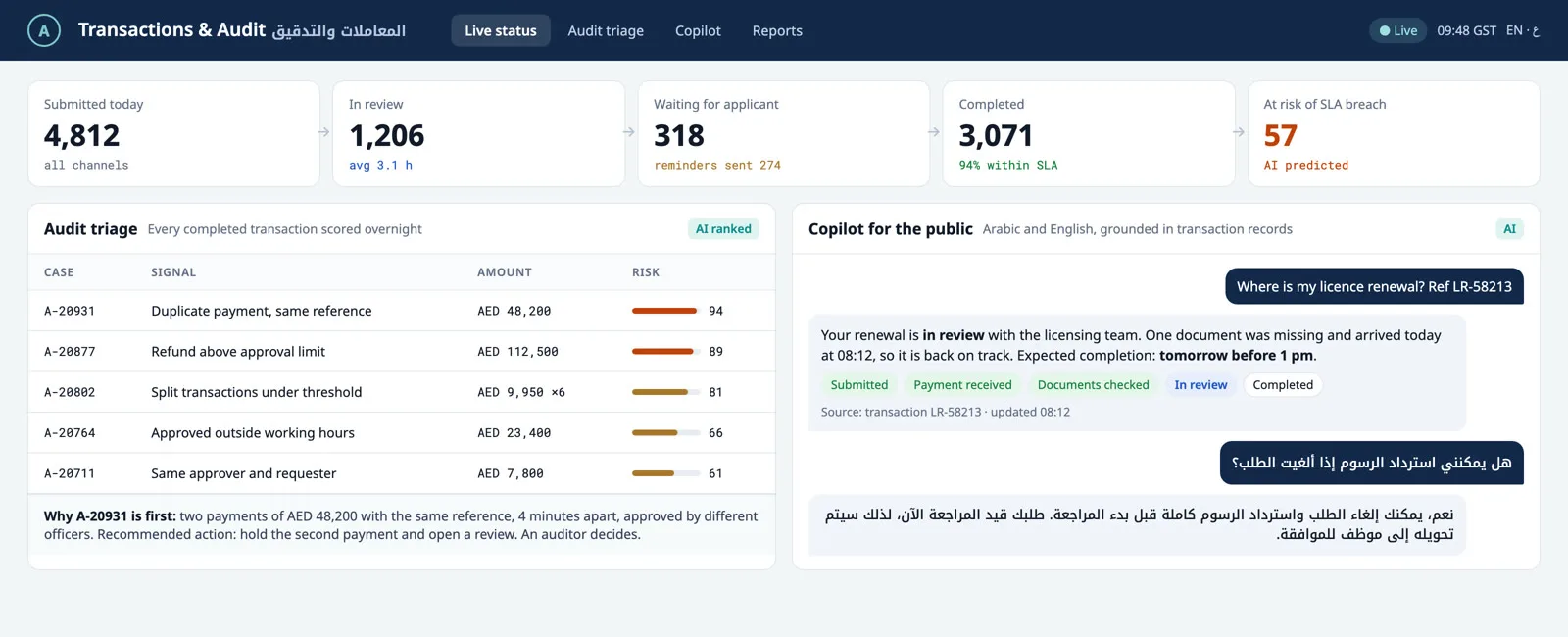
Task: Click the '94% within SLA' text
Action: click(x=1008, y=166)
